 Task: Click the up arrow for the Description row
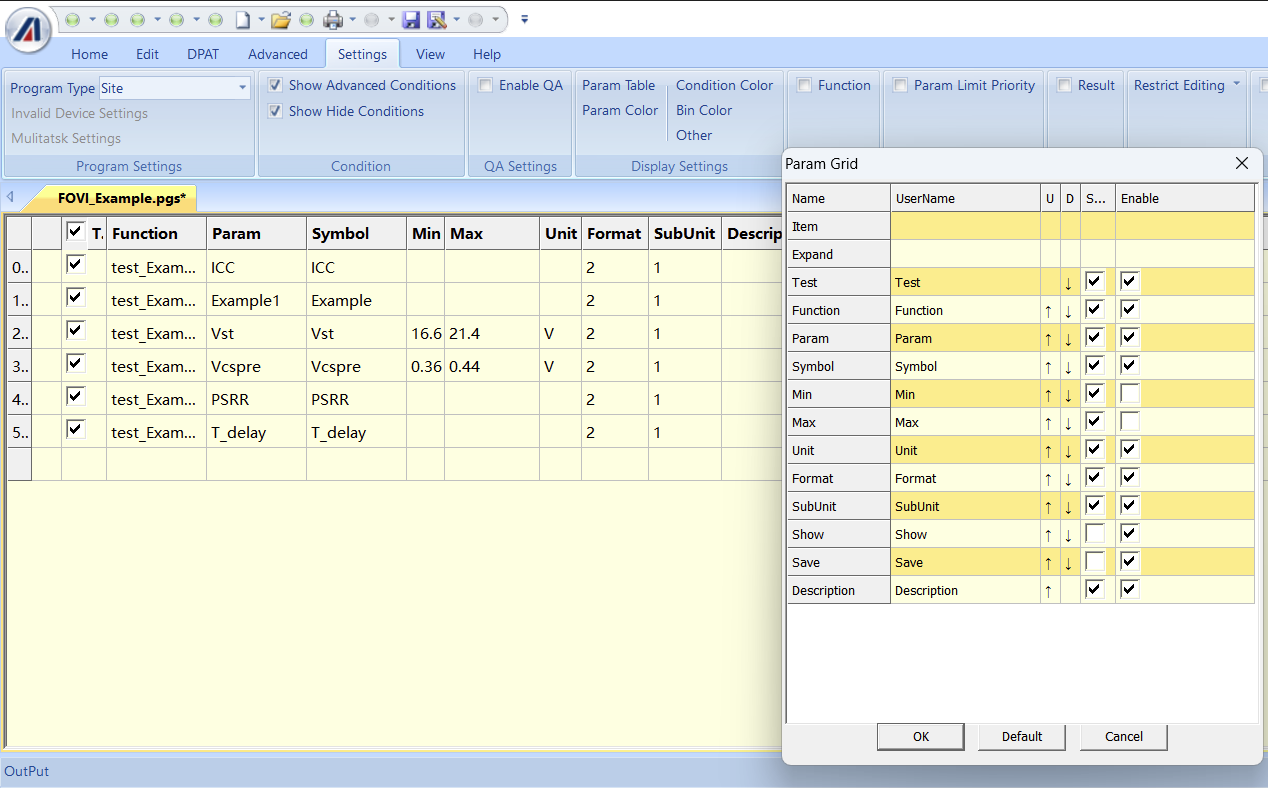coord(1048,591)
